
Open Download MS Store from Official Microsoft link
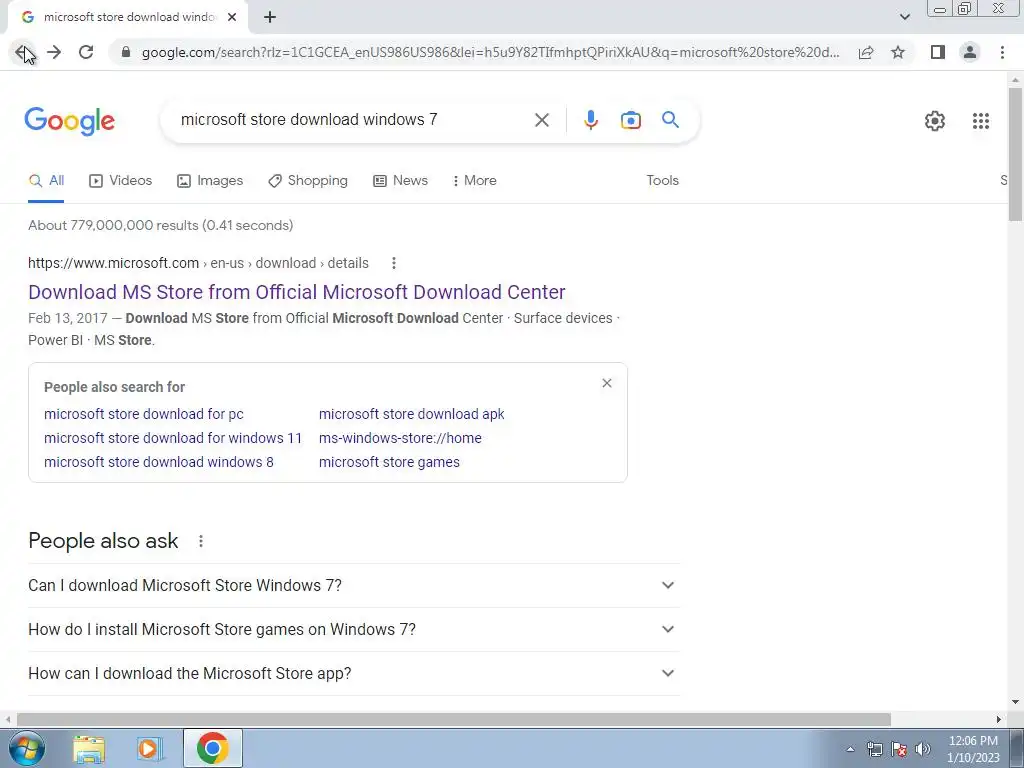(x=296, y=292)
